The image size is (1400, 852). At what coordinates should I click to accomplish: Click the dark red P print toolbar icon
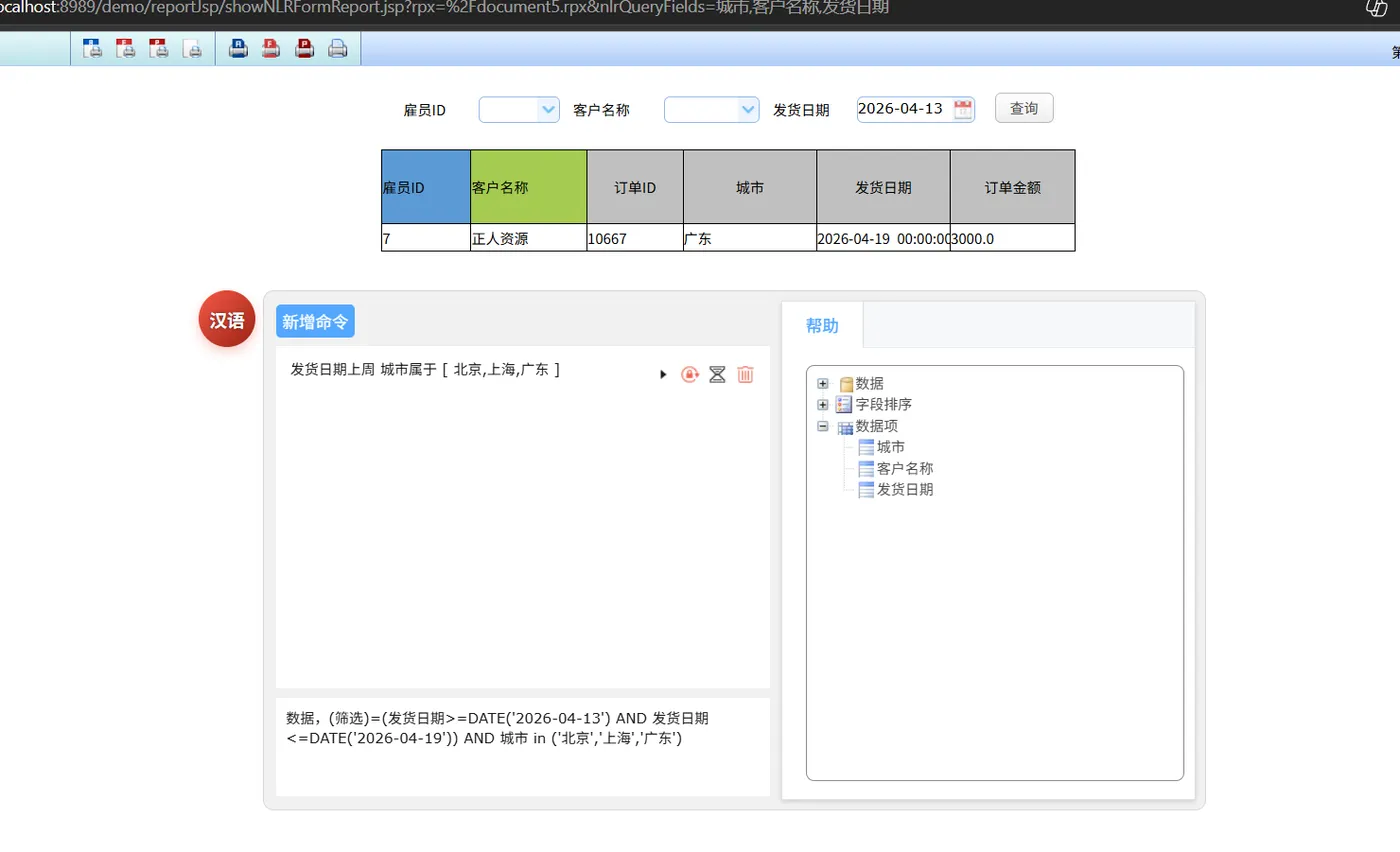[x=304, y=47]
